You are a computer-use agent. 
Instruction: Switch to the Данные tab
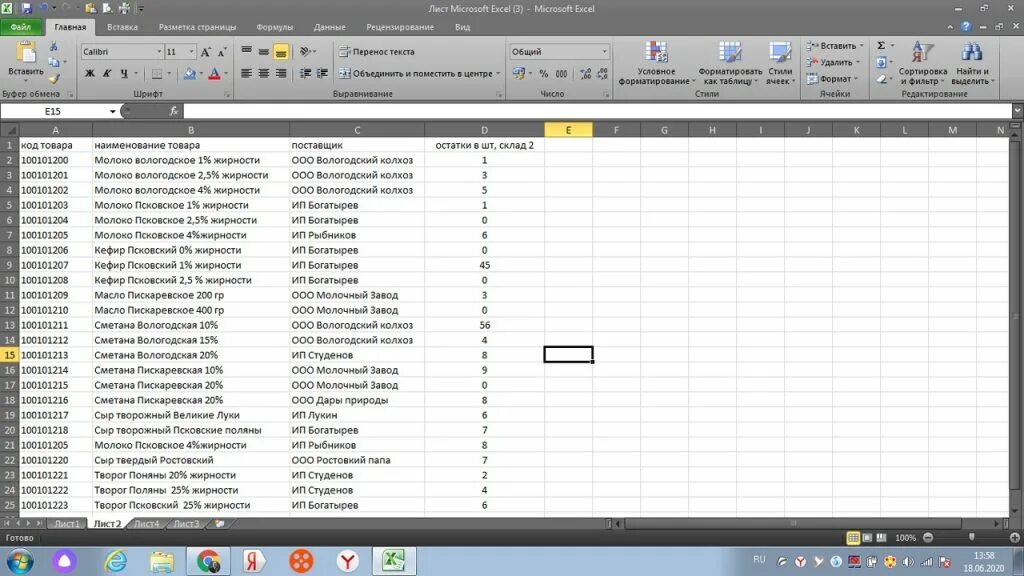(329, 27)
